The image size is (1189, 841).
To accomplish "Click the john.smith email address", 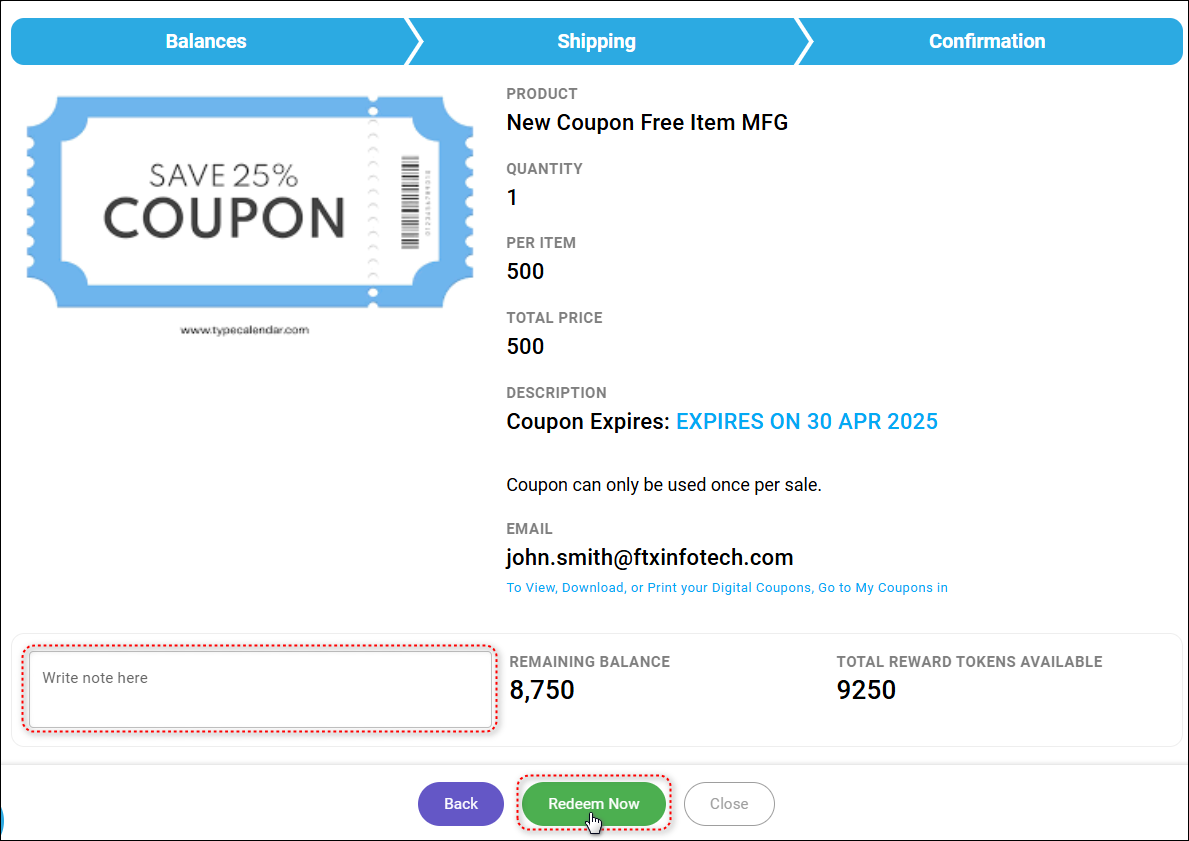I will 650,558.
